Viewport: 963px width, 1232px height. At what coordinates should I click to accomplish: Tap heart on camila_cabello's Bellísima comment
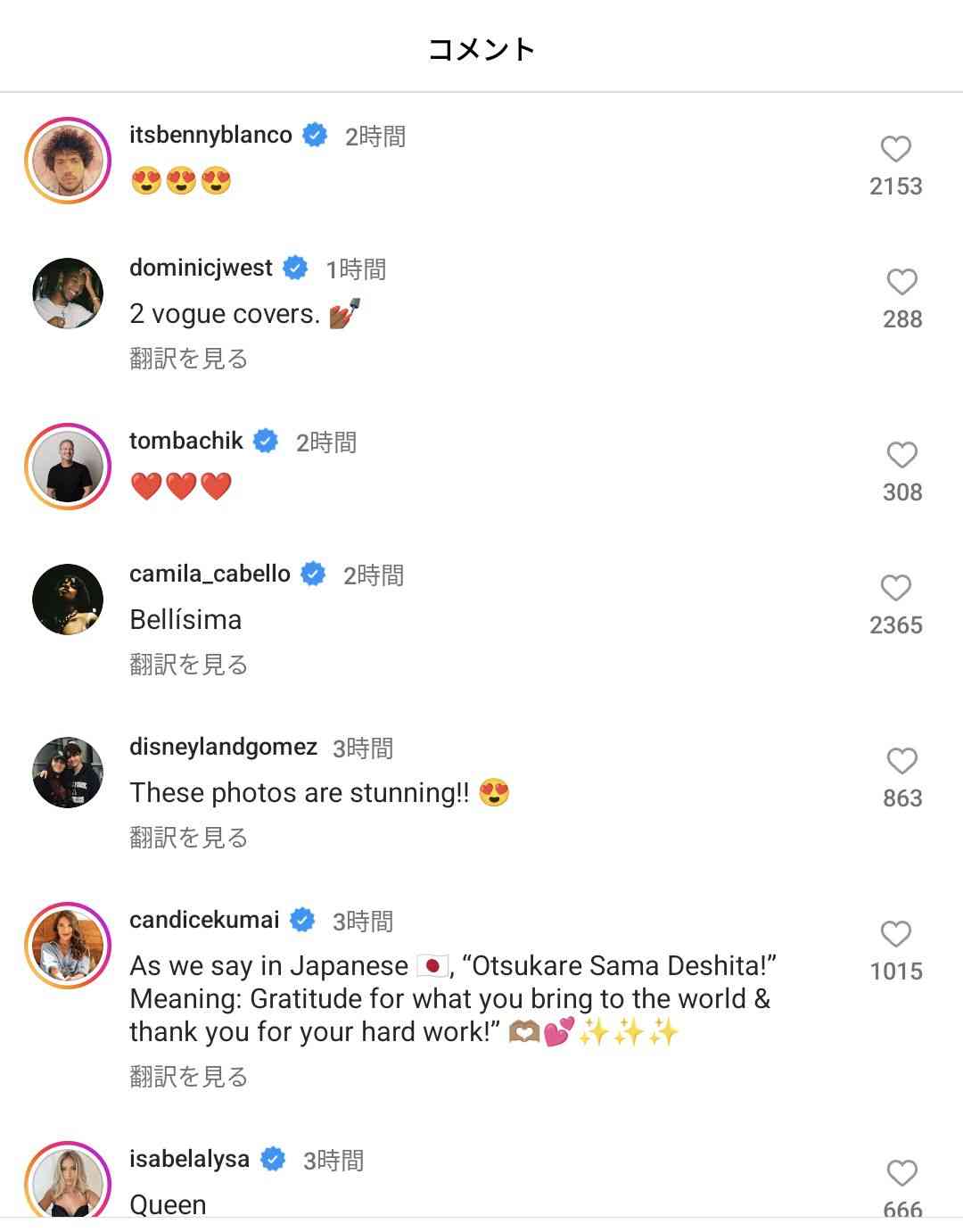pos(895,588)
